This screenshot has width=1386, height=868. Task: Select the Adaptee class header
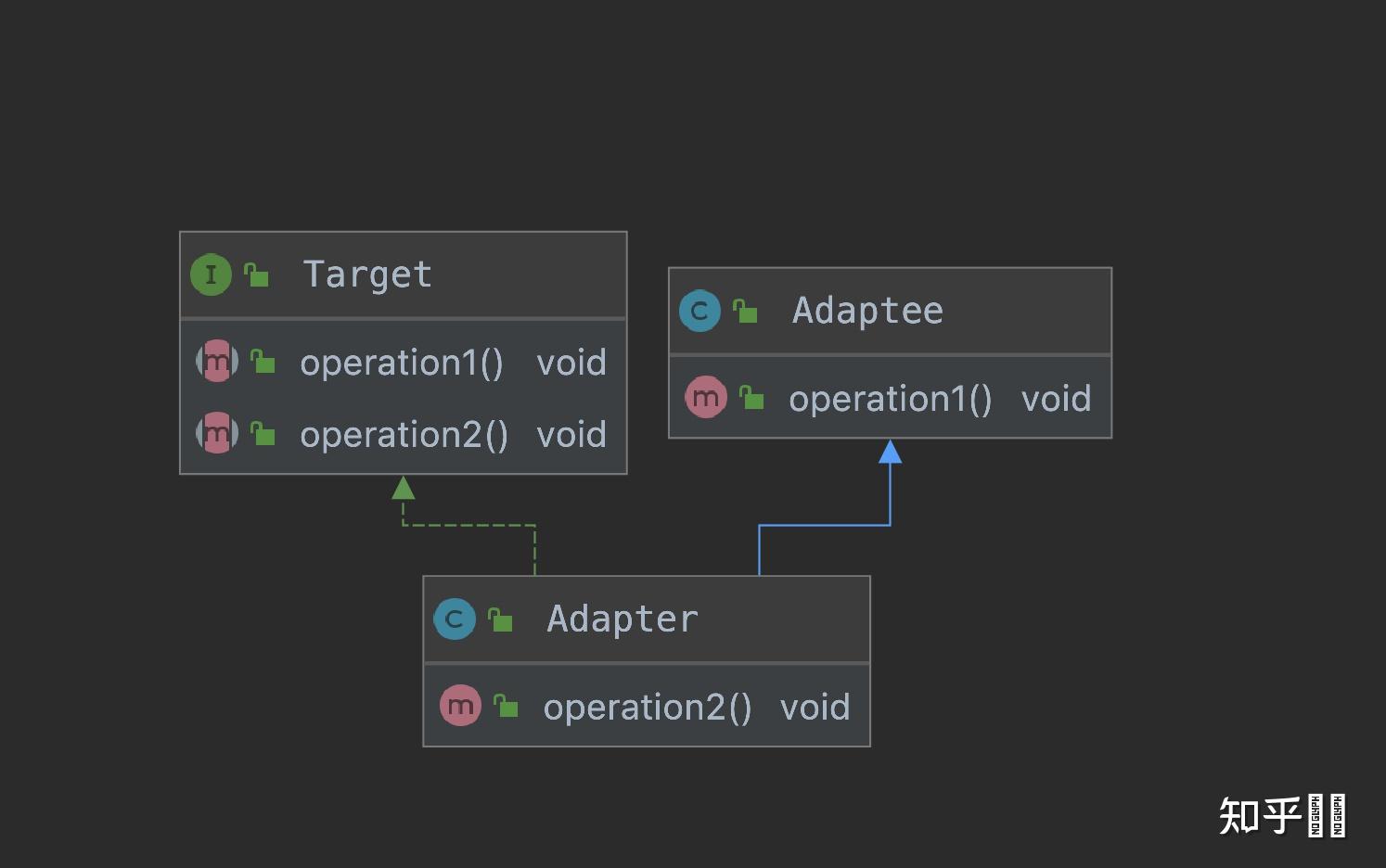tap(891, 311)
